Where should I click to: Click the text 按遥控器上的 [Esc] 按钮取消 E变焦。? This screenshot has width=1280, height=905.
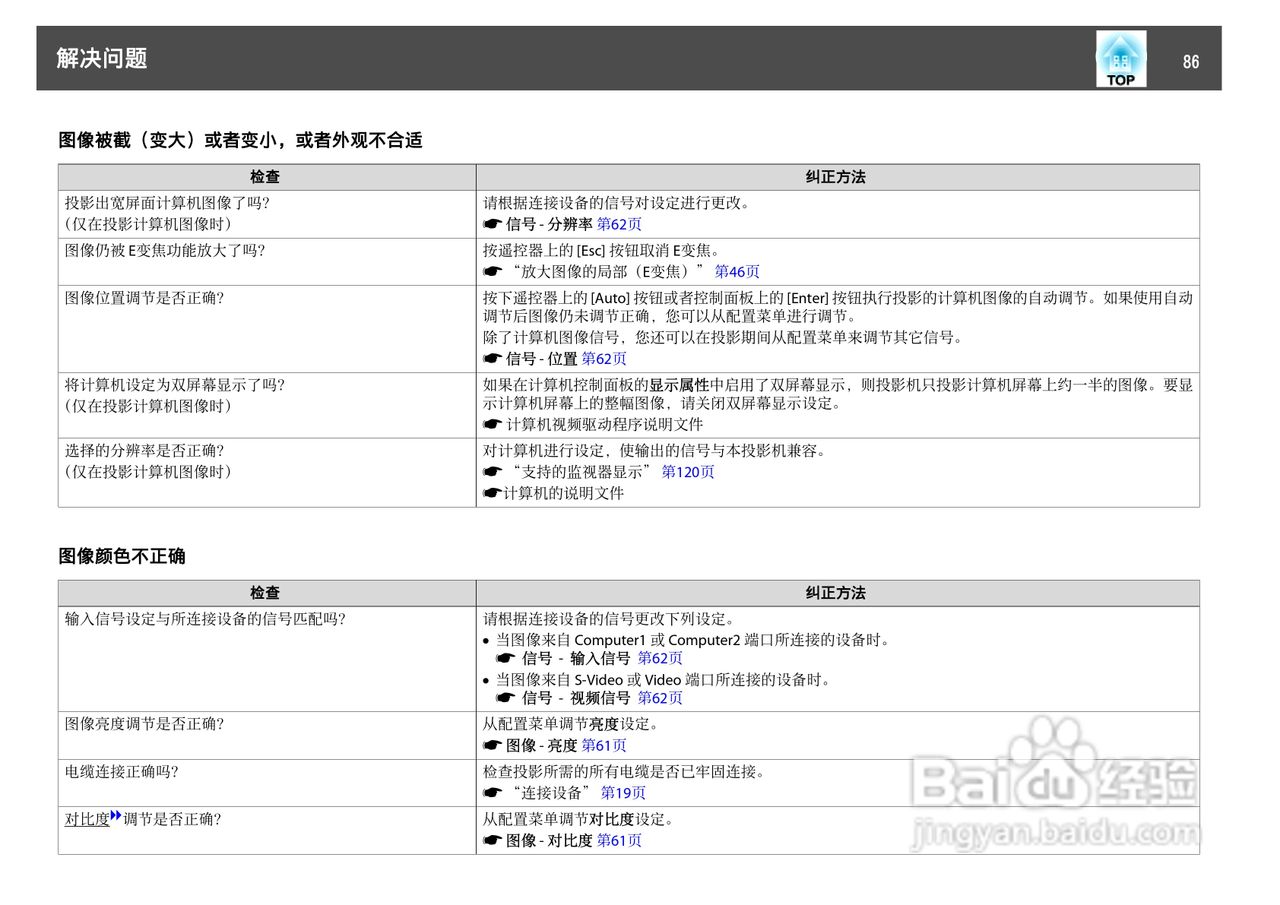(601, 249)
